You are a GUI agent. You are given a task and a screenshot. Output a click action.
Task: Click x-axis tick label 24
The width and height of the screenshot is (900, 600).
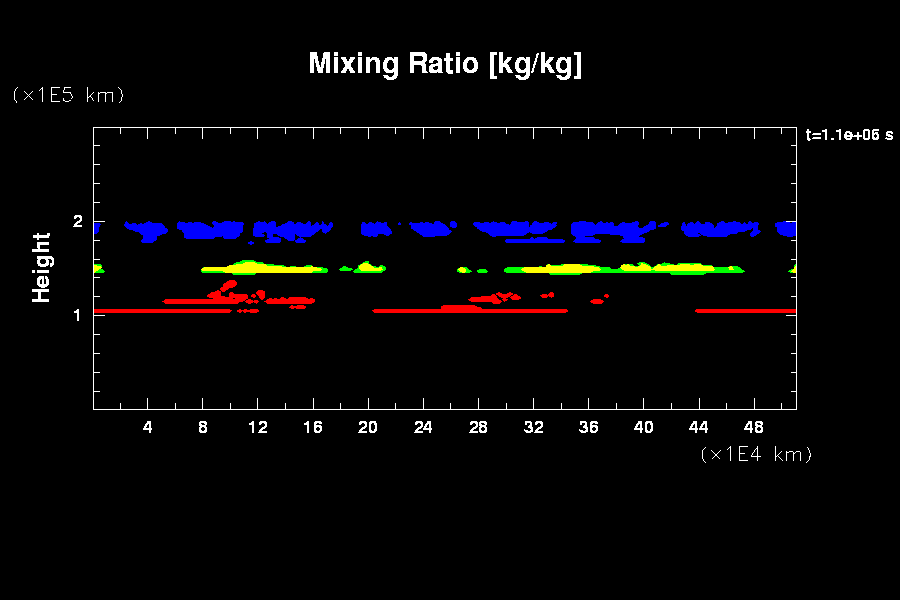[x=423, y=427]
